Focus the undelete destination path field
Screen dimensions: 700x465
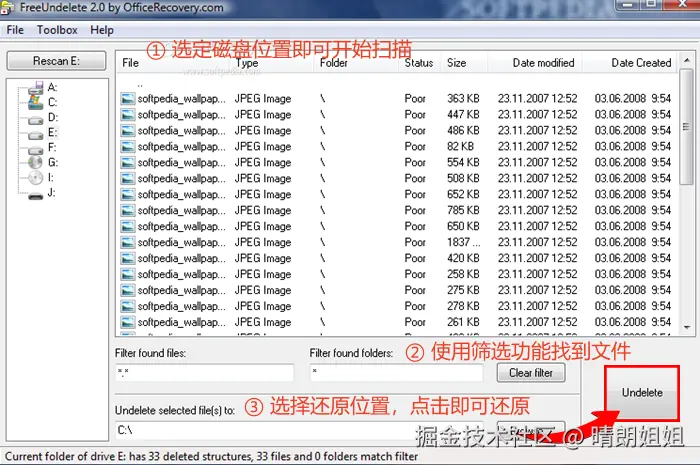click(299, 430)
